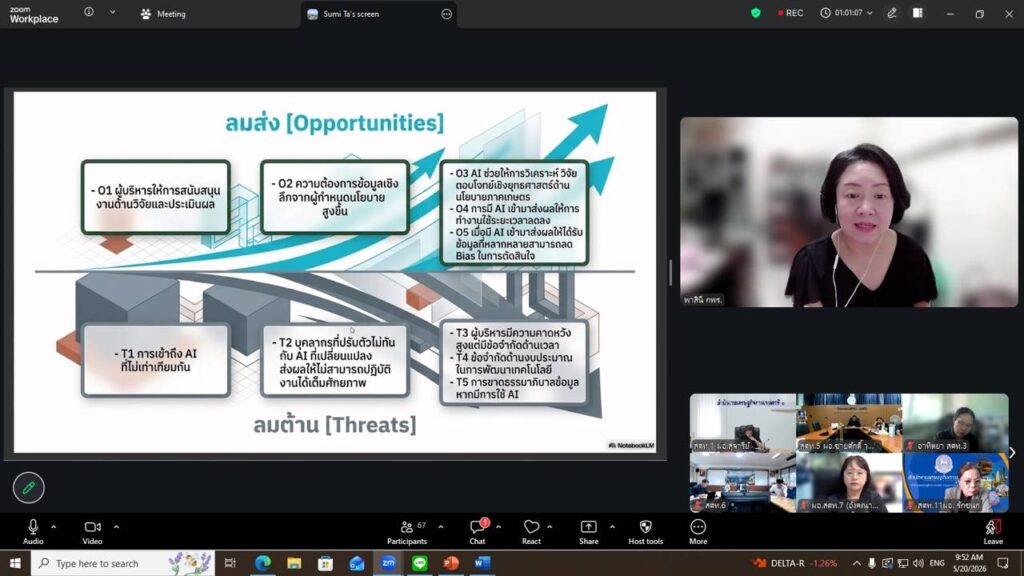This screenshot has width=1024, height=576.
Task: Expand audio settings arrow next to Audio
Action: pyautogui.click(x=54, y=526)
